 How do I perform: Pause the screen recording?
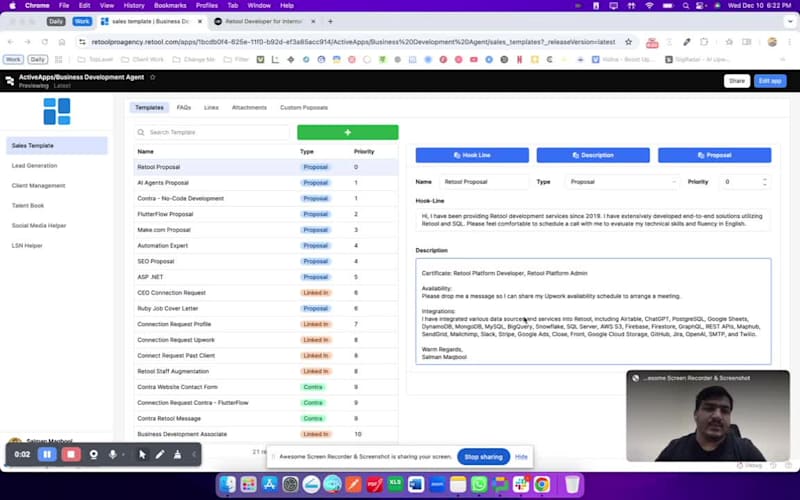pos(47,454)
